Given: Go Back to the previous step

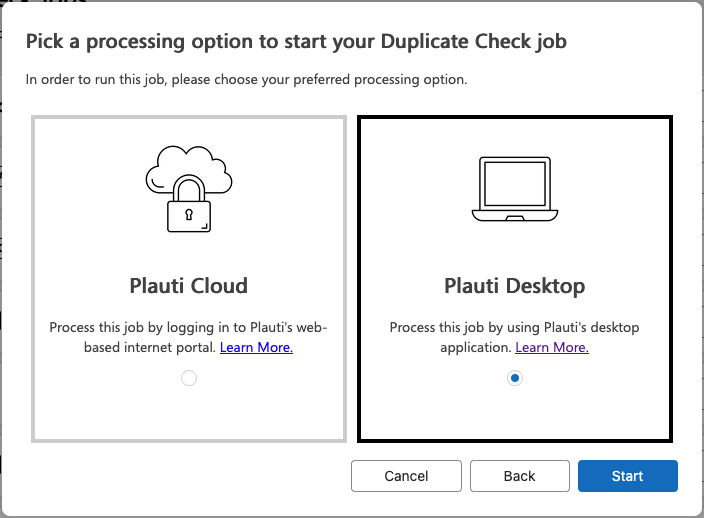Looking at the screenshot, I should point(519,476).
